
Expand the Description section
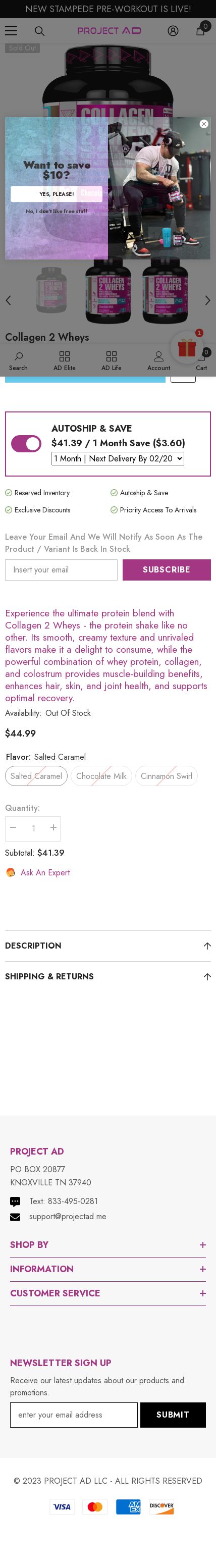click(x=107, y=946)
